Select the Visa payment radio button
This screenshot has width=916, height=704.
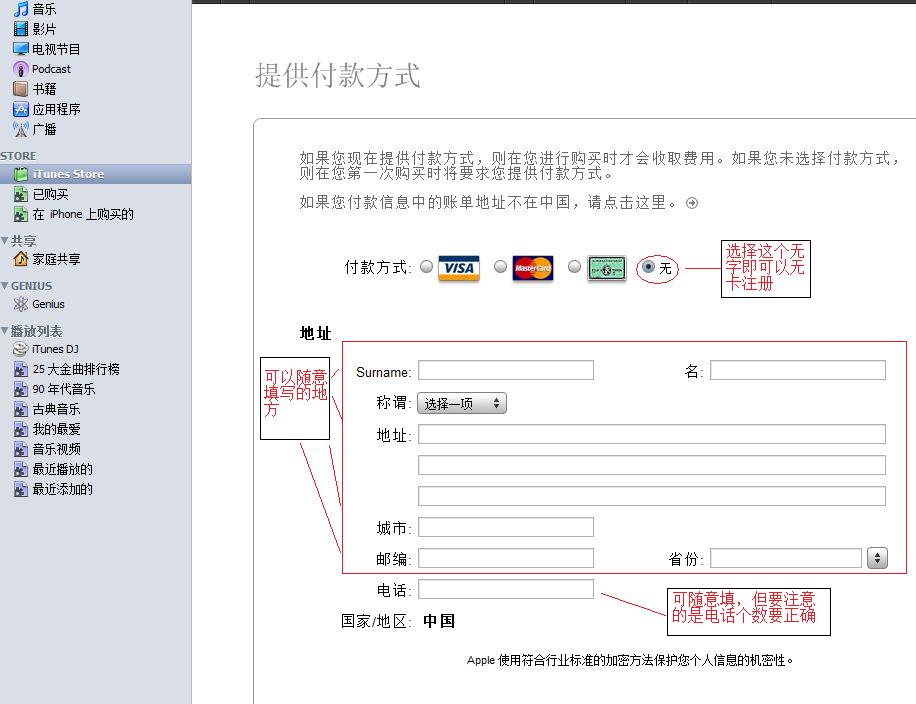427,267
